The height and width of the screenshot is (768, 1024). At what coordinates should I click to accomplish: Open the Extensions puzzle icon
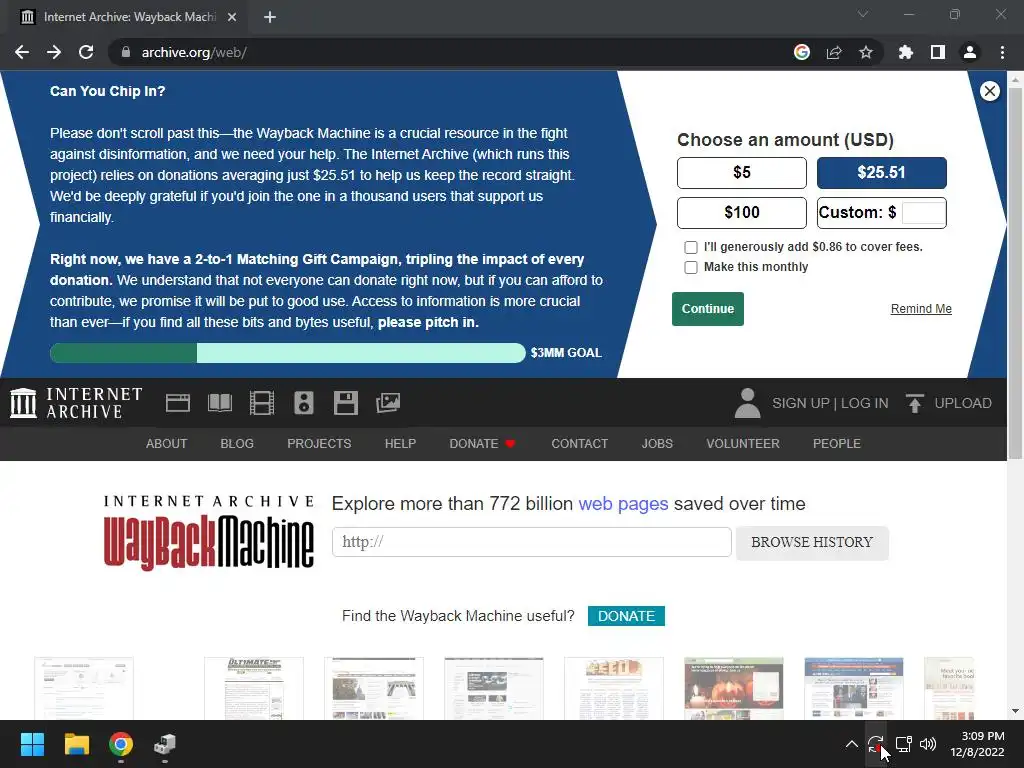point(906,52)
